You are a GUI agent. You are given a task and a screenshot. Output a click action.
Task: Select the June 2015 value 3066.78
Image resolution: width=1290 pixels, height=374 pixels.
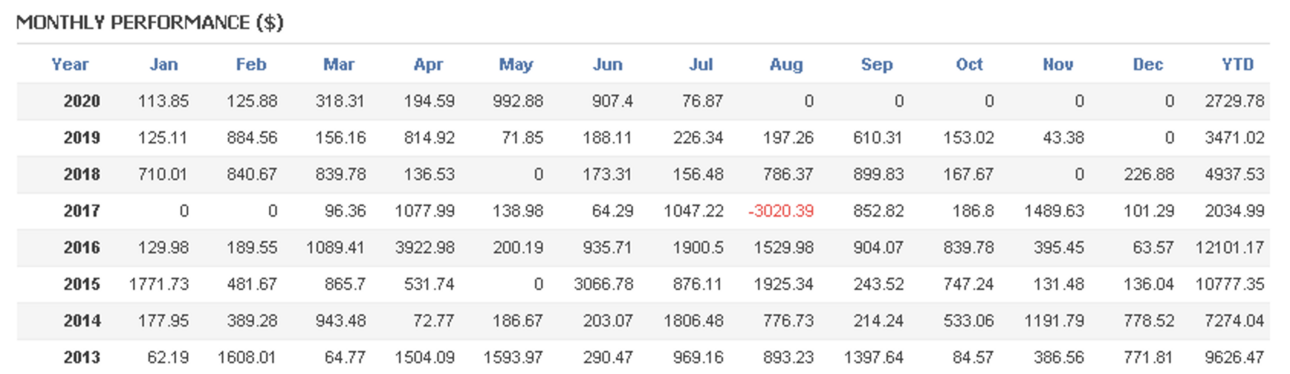click(604, 284)
